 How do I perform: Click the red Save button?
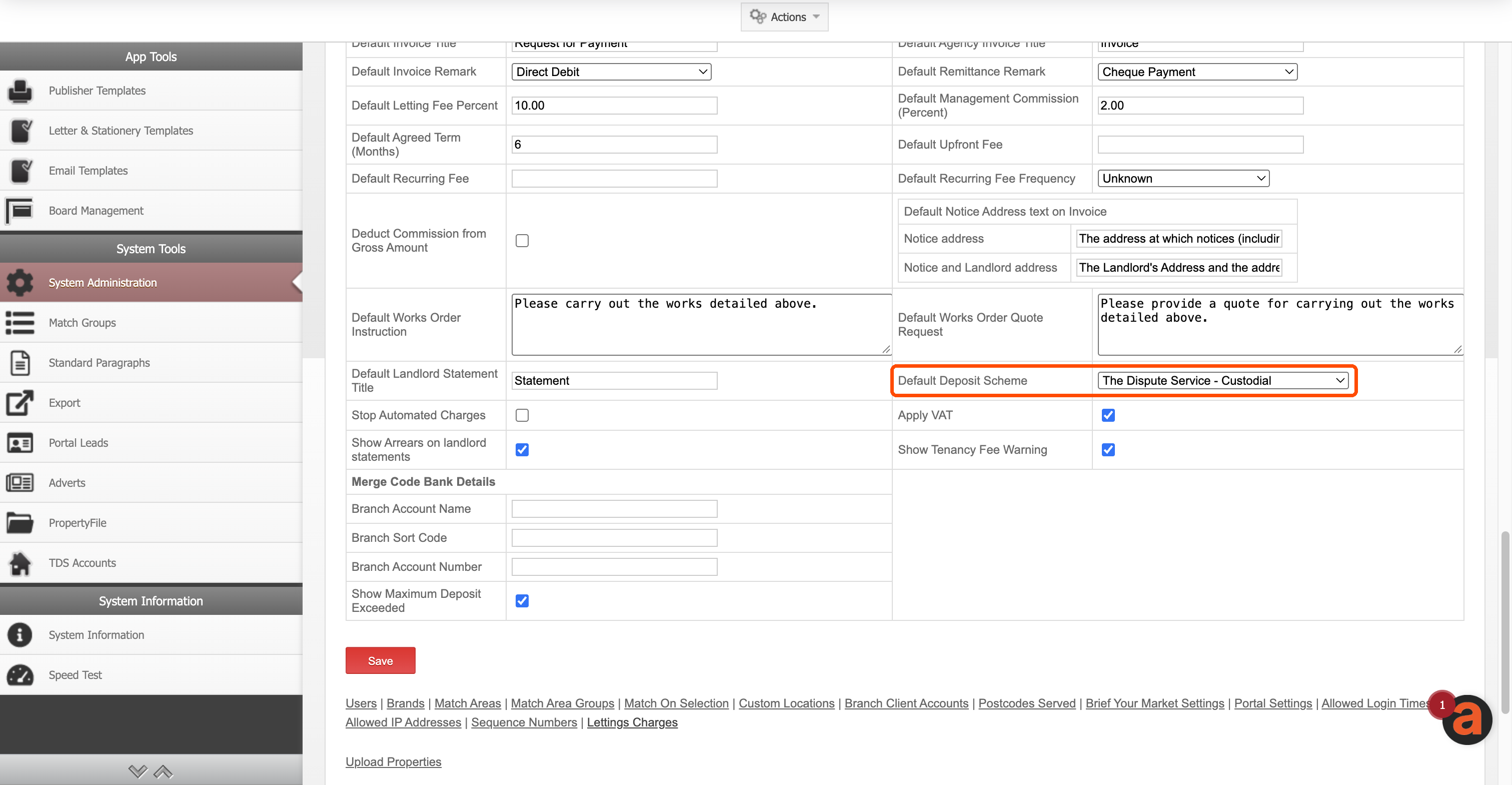[x=380, y=660]
